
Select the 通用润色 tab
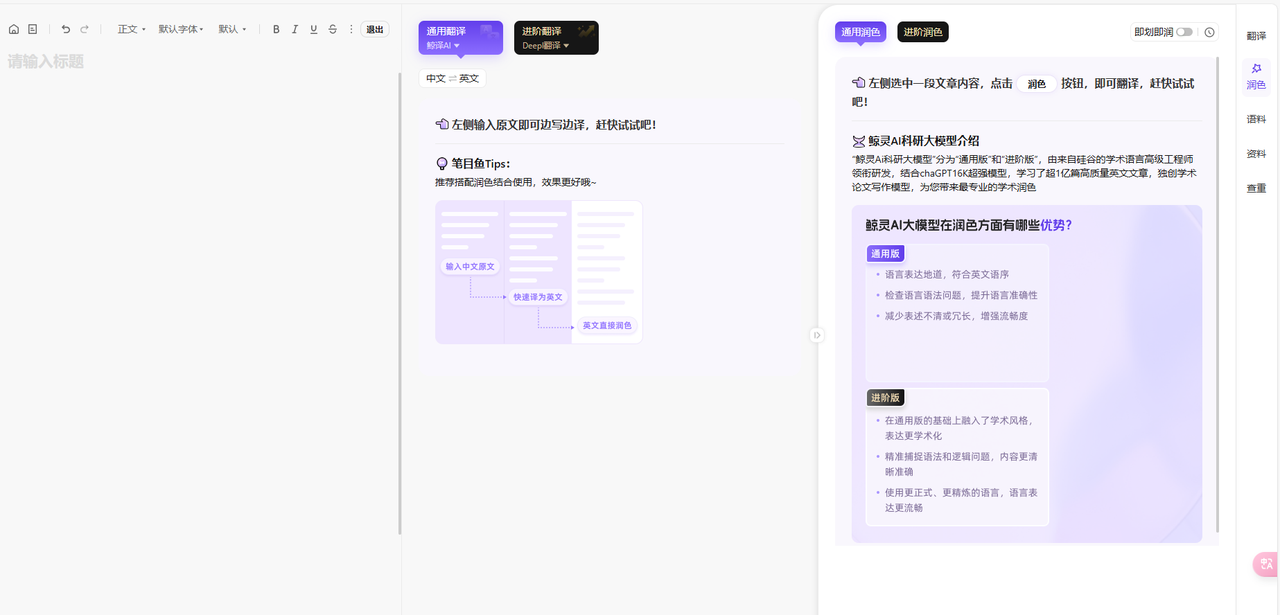pos(861,32)
